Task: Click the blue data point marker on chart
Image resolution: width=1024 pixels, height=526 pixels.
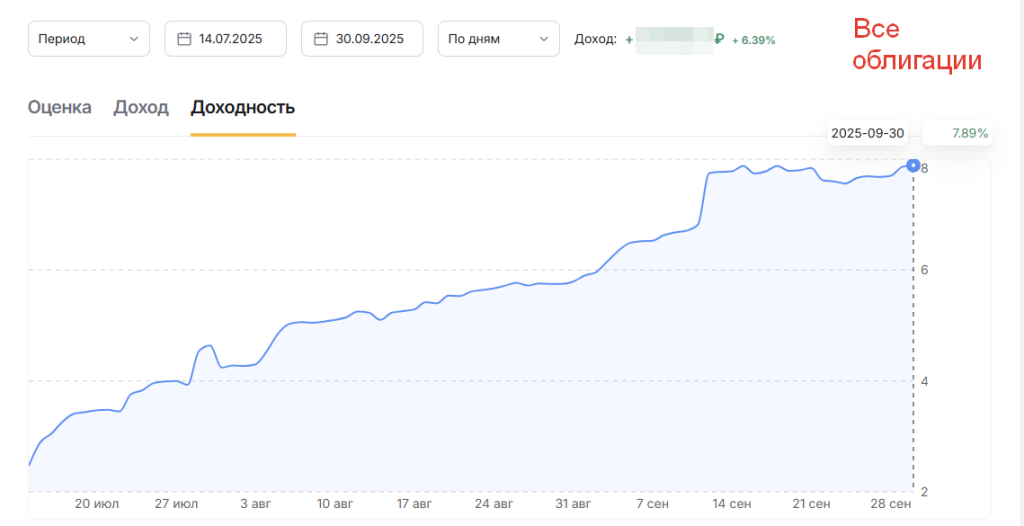Action: (x=912, y=165)
